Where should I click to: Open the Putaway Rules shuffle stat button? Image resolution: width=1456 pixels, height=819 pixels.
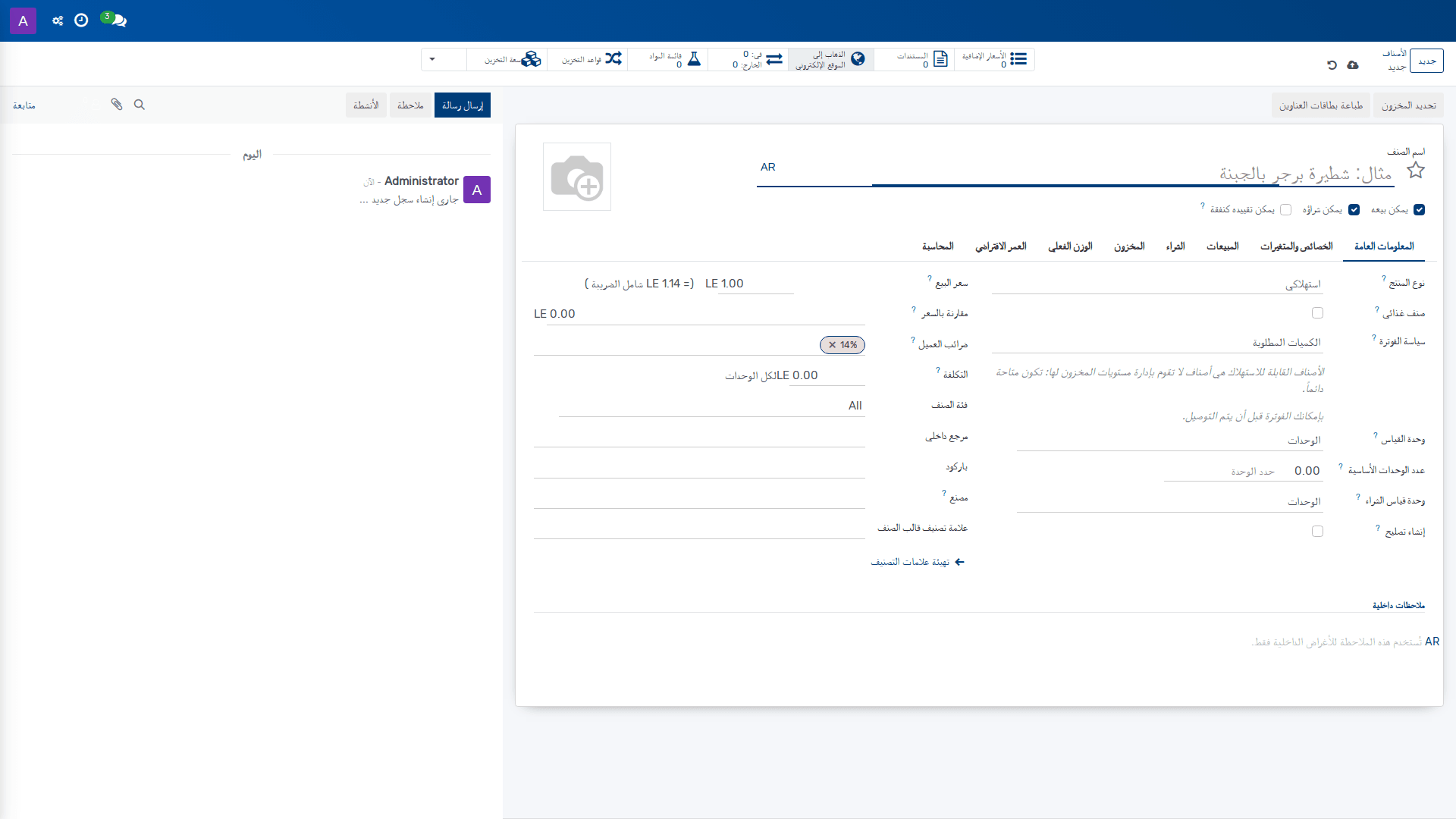pos(588,59)
